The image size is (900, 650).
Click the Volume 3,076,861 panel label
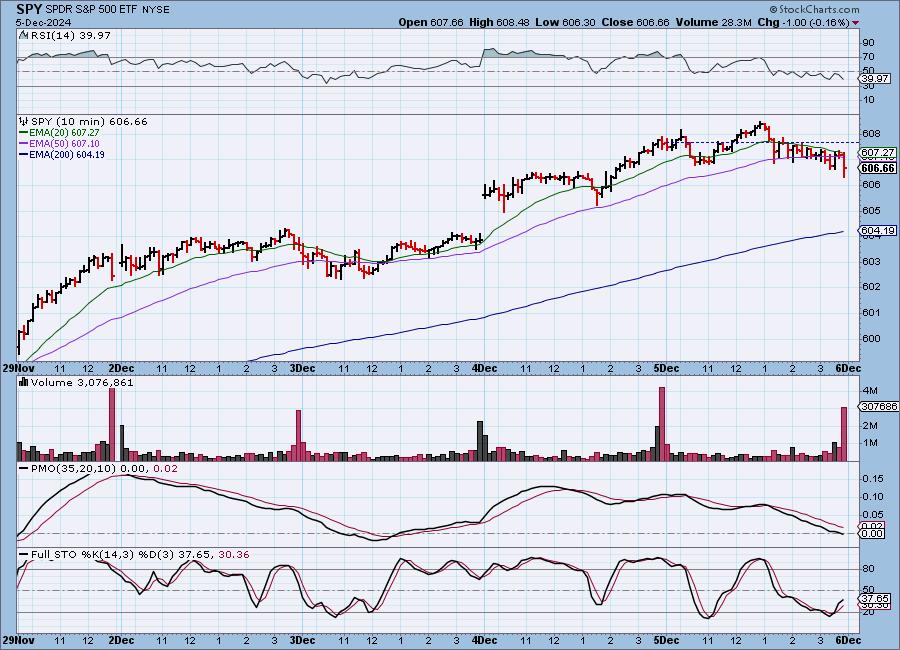[82, 382]
